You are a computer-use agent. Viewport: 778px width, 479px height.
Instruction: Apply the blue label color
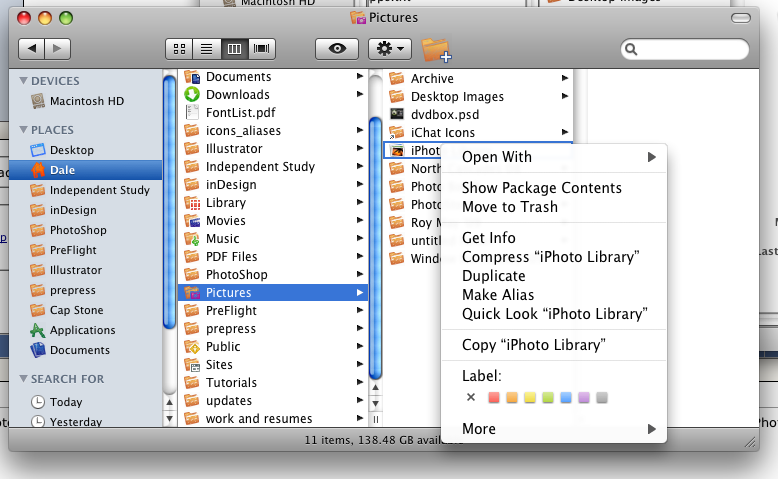tap(566, 397)
